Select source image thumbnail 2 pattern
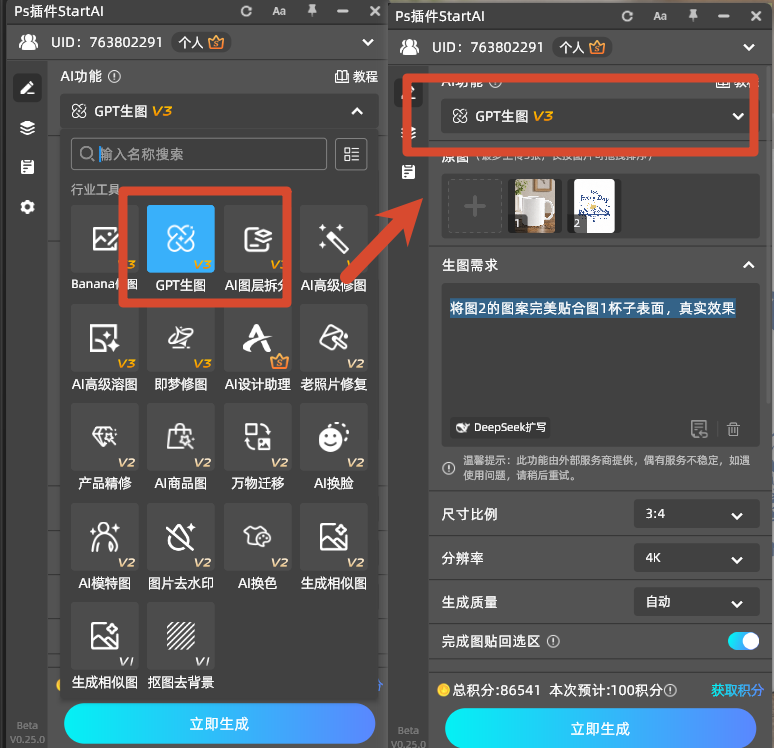774x748 pixels. click(x=594, y=206)
